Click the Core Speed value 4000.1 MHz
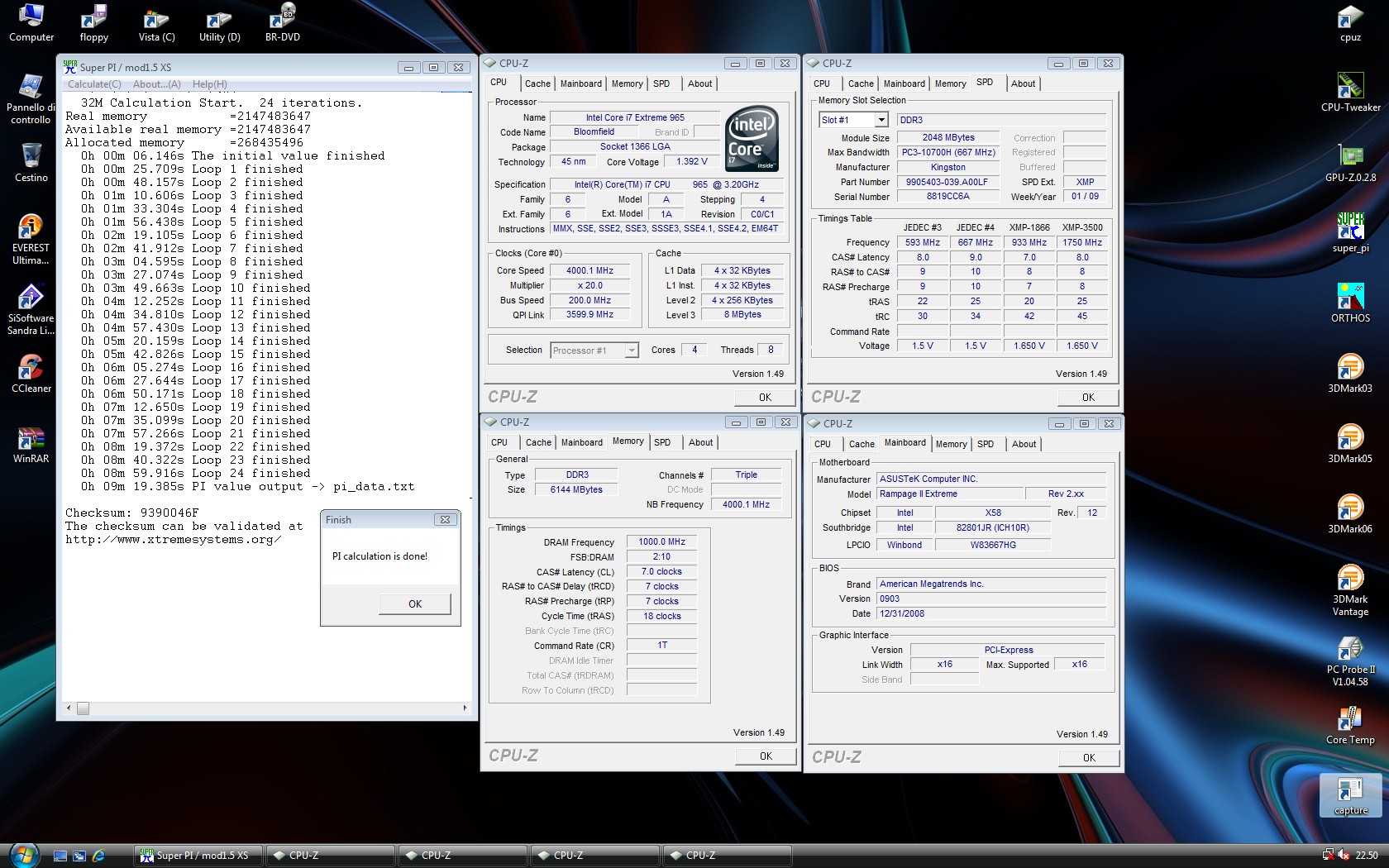 (x=589, y=270)
